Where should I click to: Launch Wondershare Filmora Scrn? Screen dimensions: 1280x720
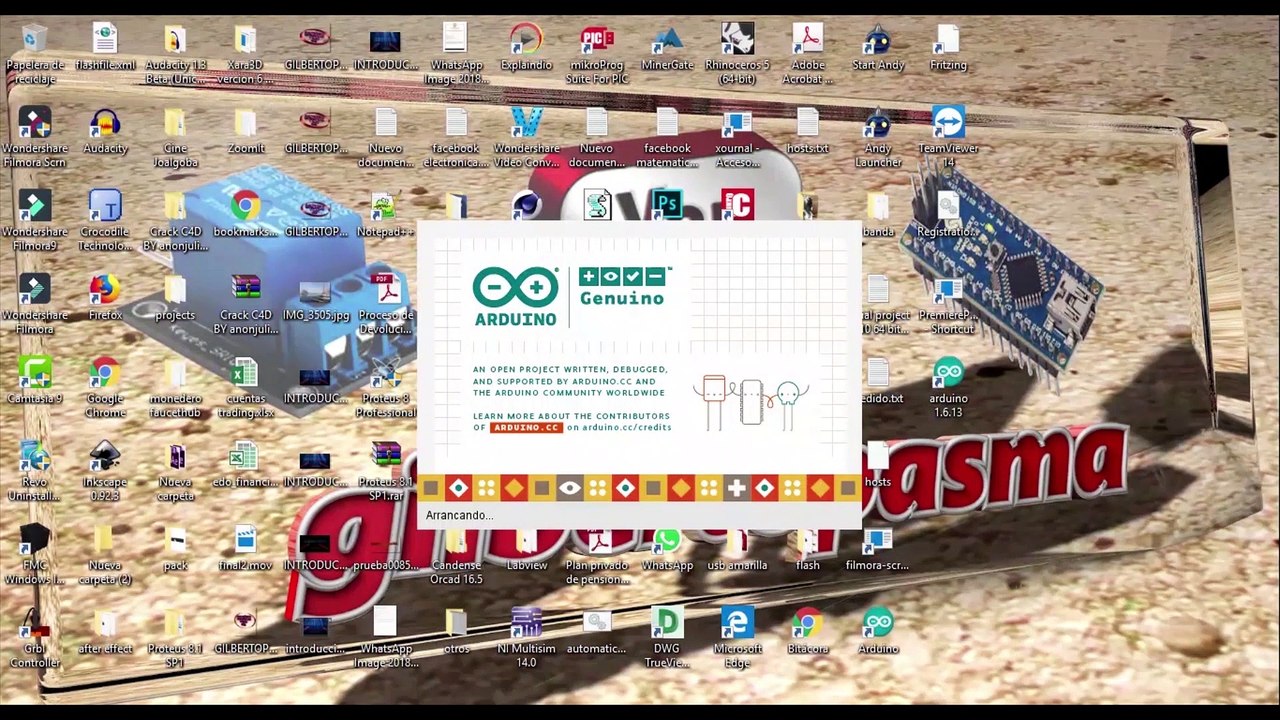[35, 138]
